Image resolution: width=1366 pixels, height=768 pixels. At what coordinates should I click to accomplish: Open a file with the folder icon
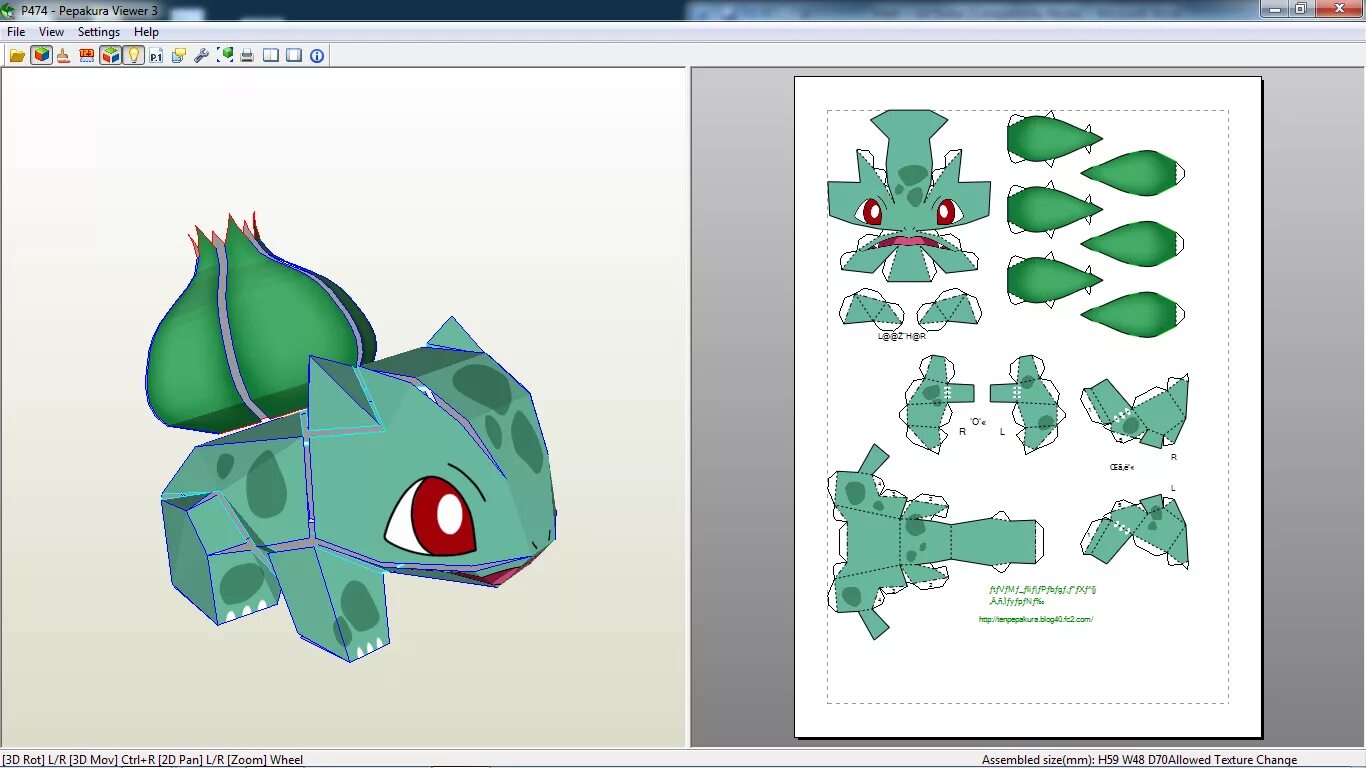coord(17,56)
